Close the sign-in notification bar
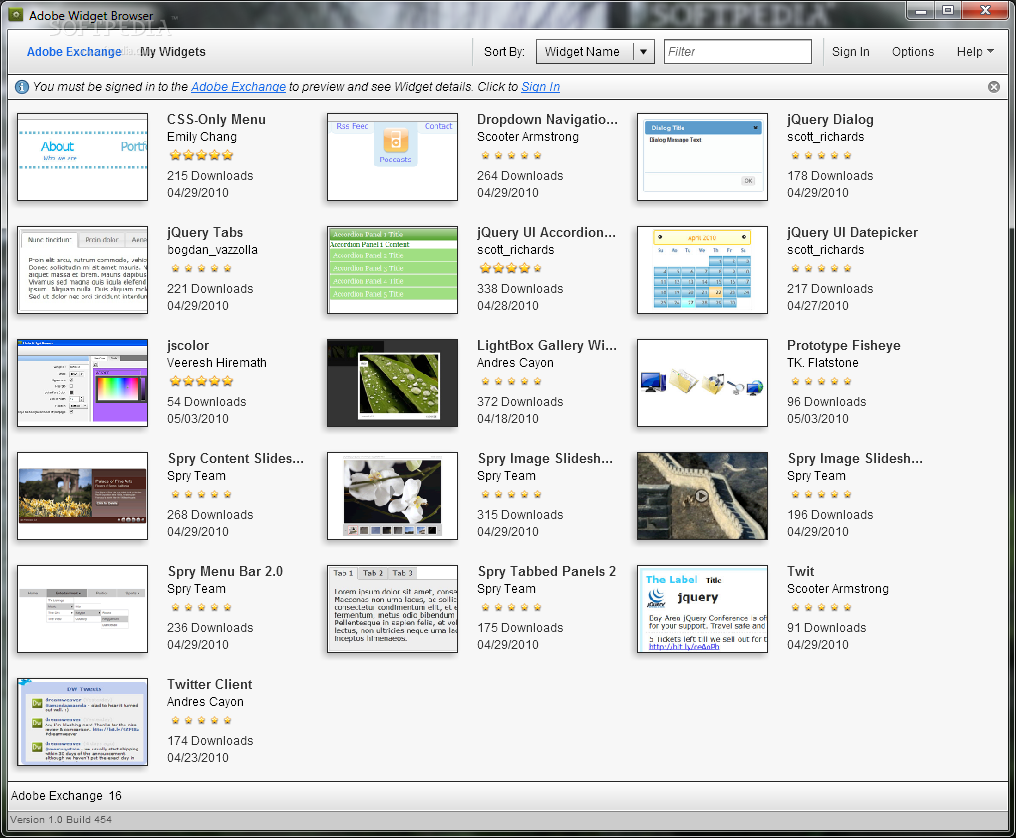Image resolution: width=1016 pixels, height=838 pixels. click(x=993, y=87)
